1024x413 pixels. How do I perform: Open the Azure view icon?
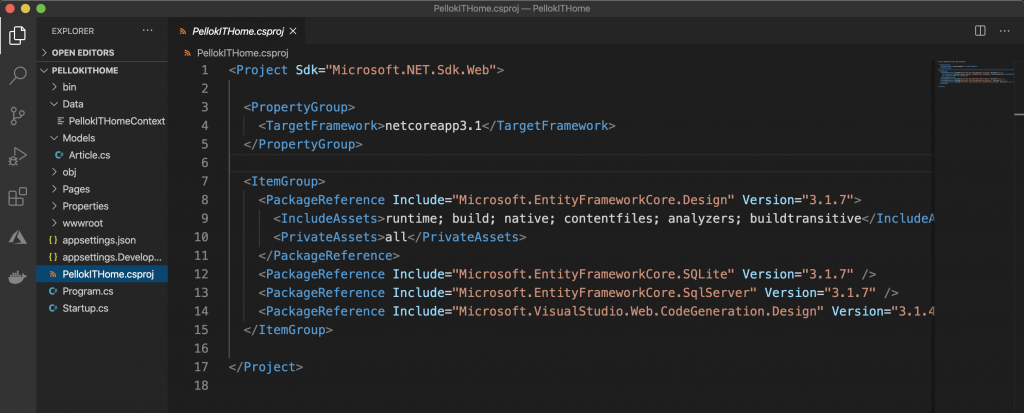pos(17,236)
